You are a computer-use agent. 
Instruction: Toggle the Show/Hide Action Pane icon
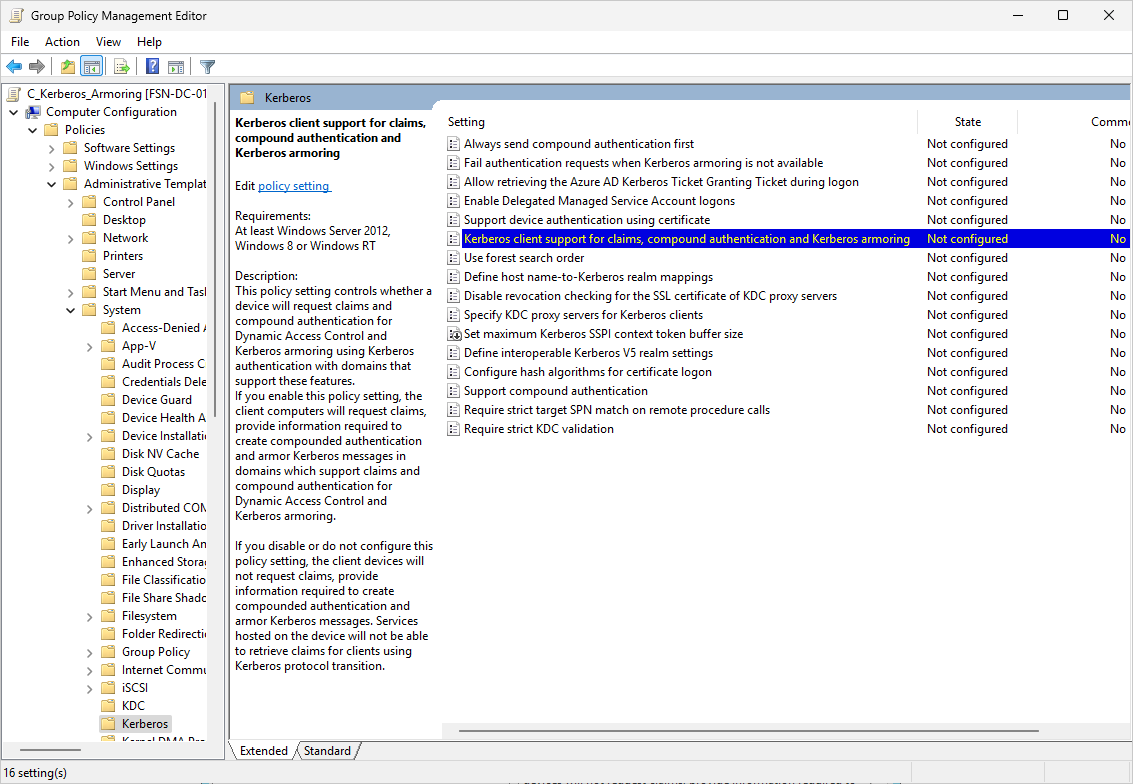[x=176, y=67]
